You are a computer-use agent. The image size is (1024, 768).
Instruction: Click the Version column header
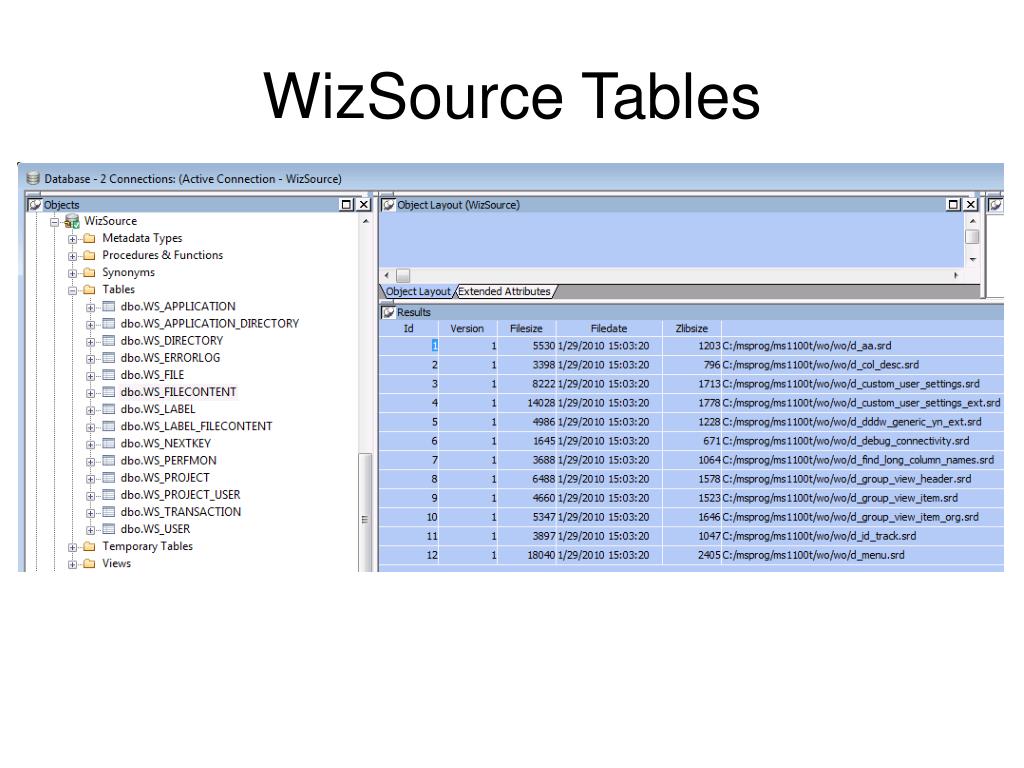(468, 328)
